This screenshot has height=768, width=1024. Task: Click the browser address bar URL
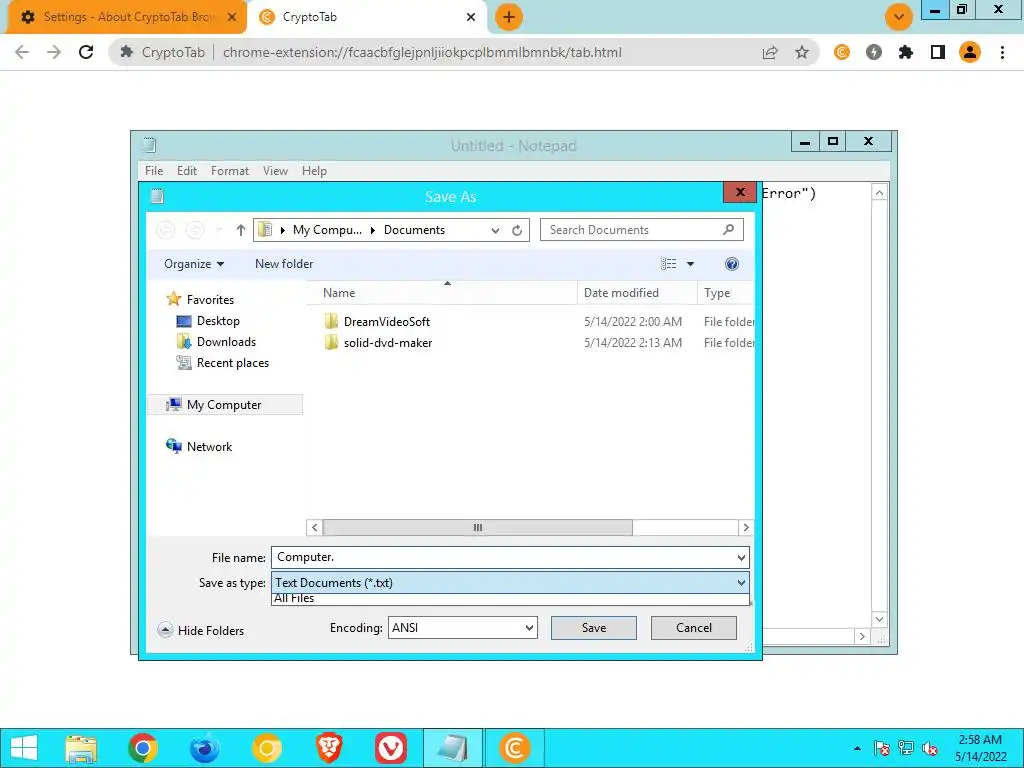(x=422, y=52)
